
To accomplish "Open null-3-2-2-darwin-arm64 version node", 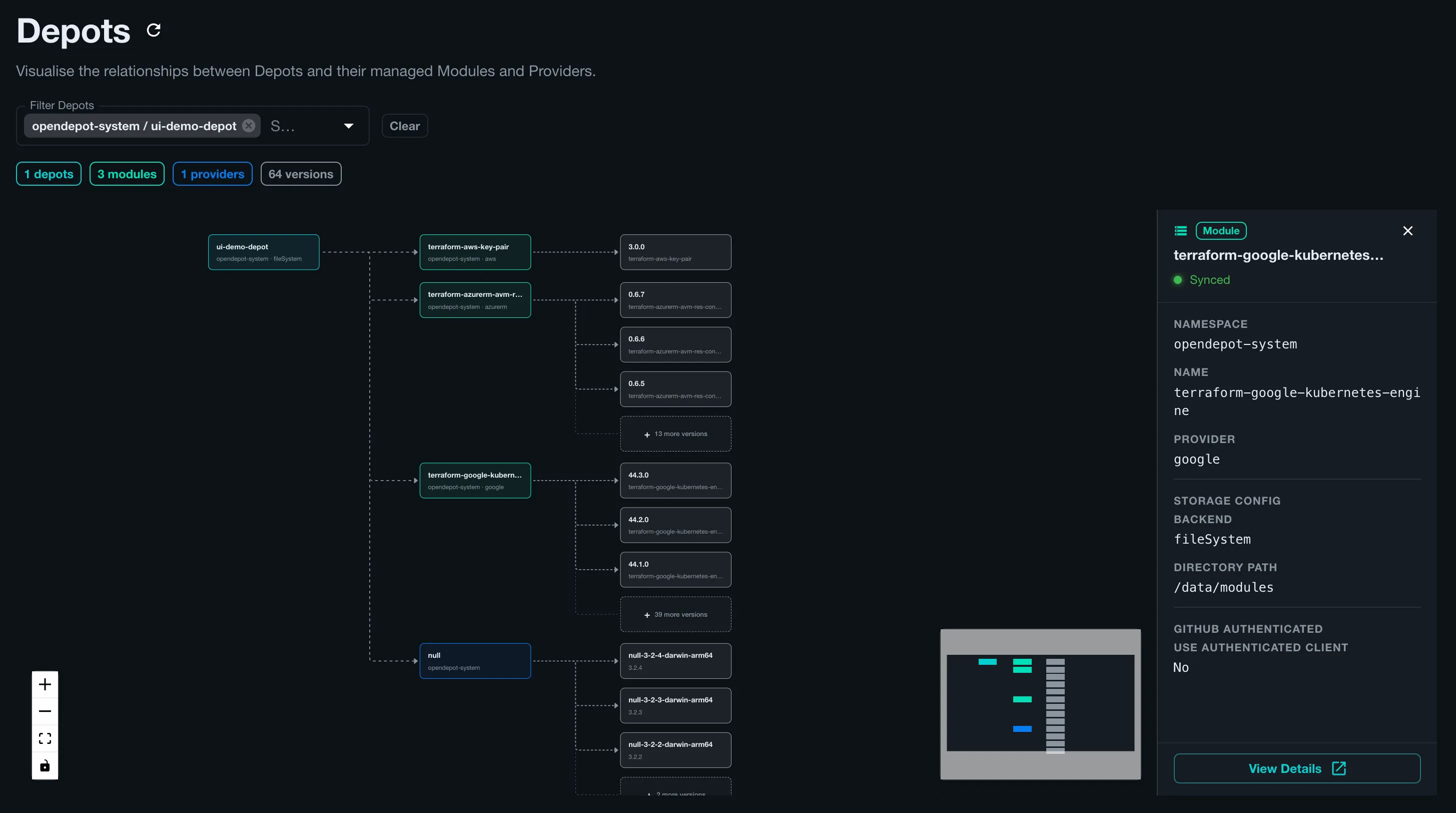I will (675, 750).
